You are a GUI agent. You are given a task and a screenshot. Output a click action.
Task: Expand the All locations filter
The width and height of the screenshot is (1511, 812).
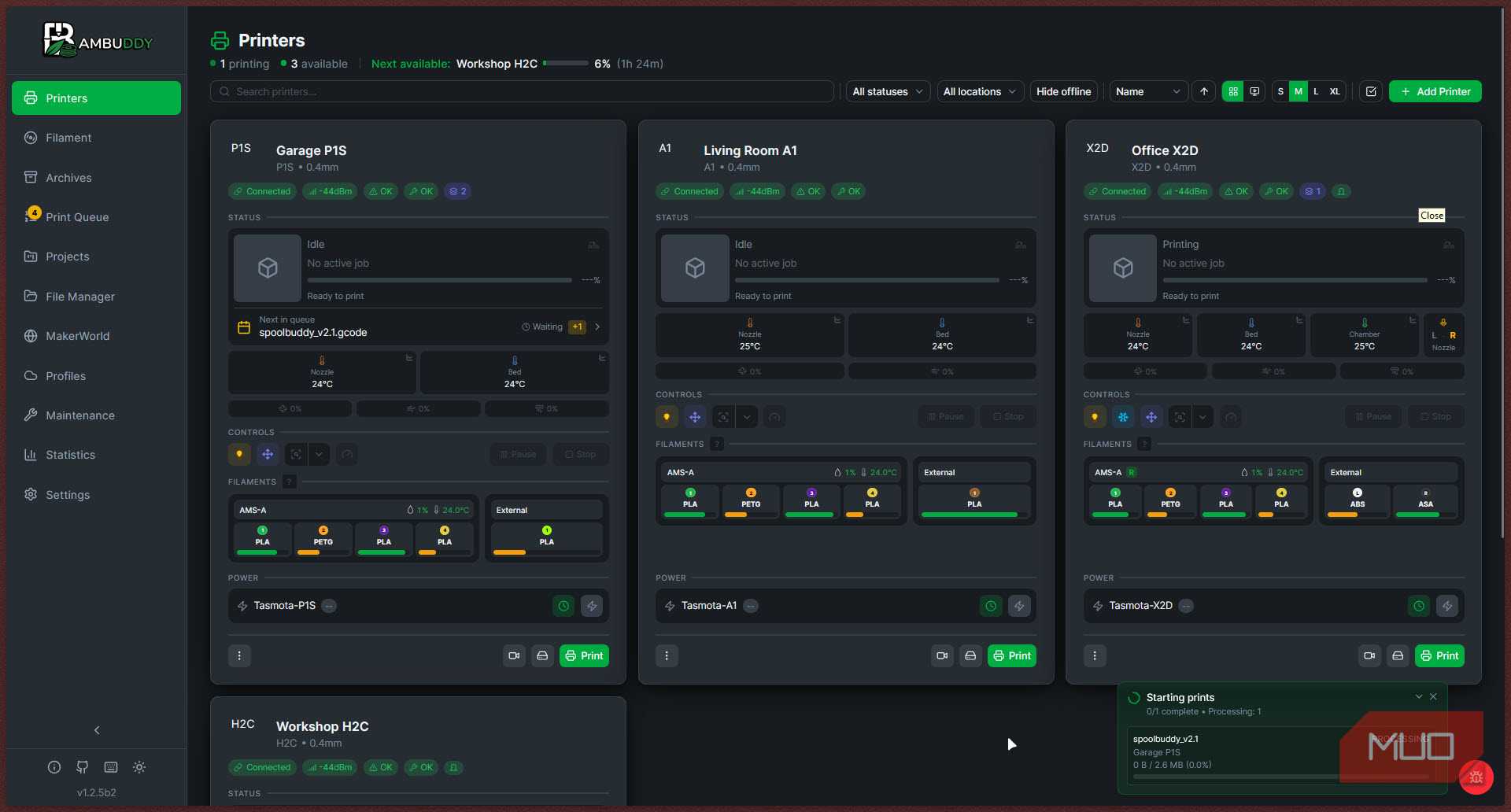click(980, 91)
